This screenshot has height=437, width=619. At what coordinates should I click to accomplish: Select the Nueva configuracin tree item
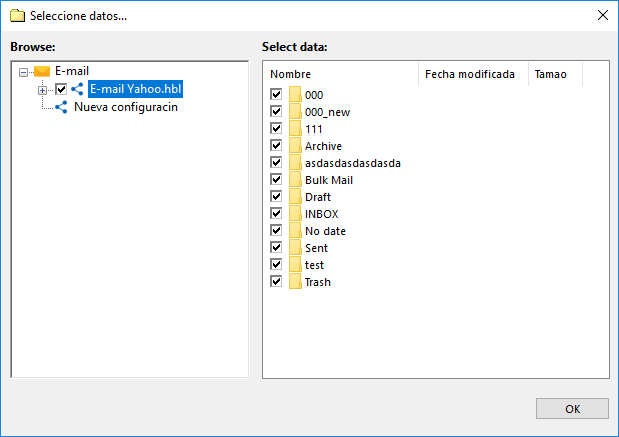coord(125,107)
